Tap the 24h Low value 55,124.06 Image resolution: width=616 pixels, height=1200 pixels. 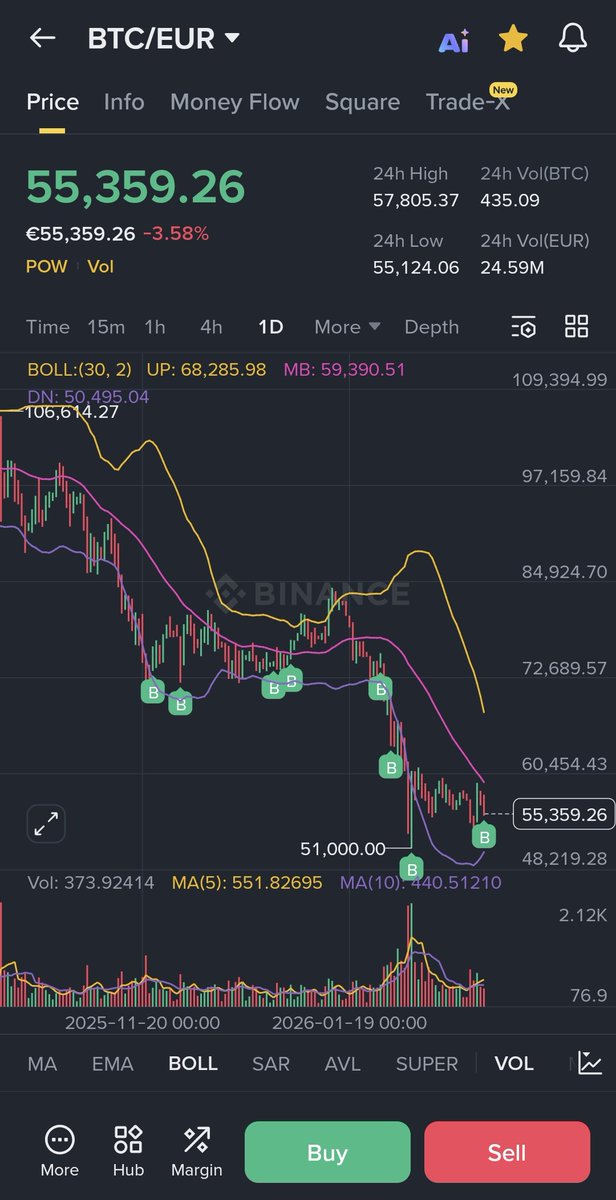click(x=416, y=267)
